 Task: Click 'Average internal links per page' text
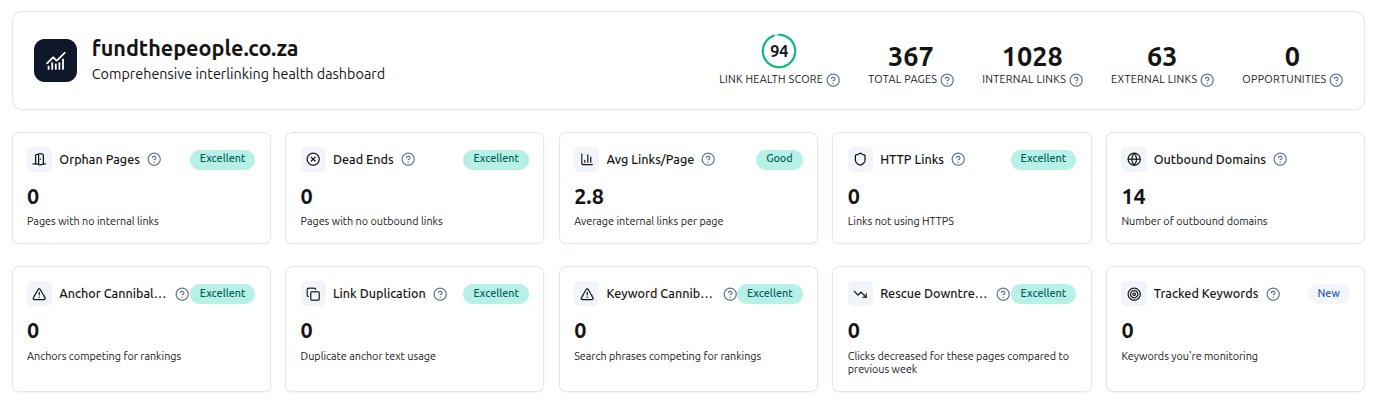(x=649, y=221)
